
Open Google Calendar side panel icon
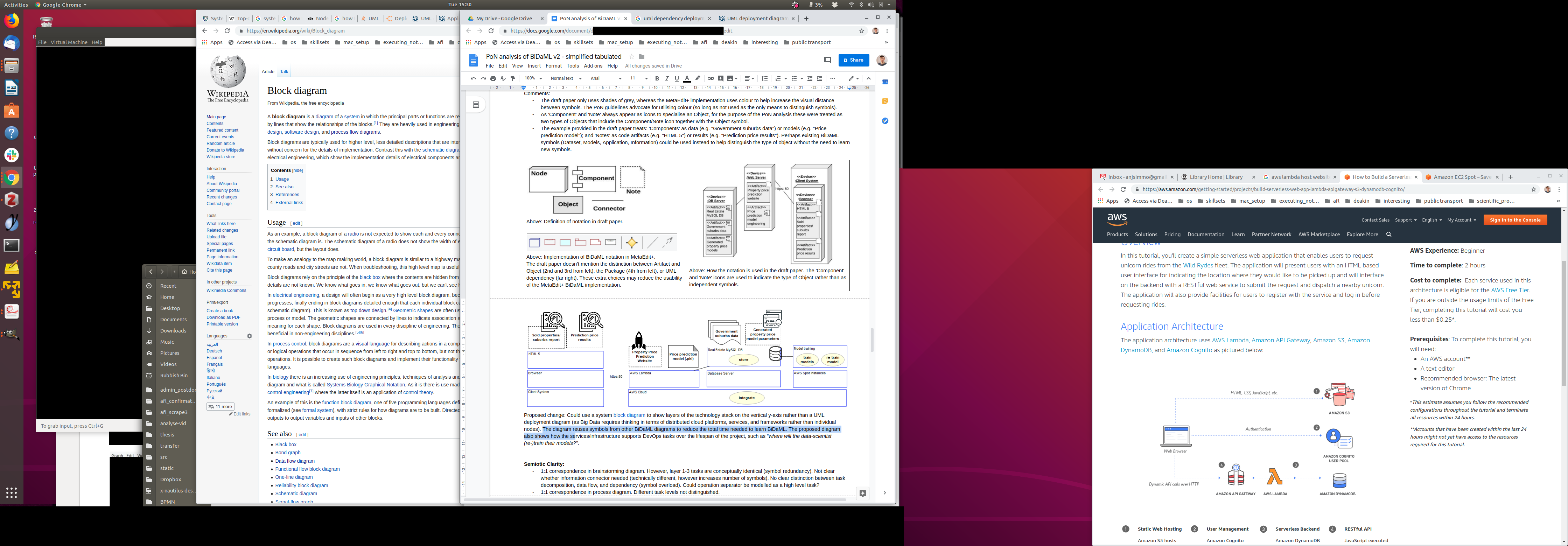(885, 82)
